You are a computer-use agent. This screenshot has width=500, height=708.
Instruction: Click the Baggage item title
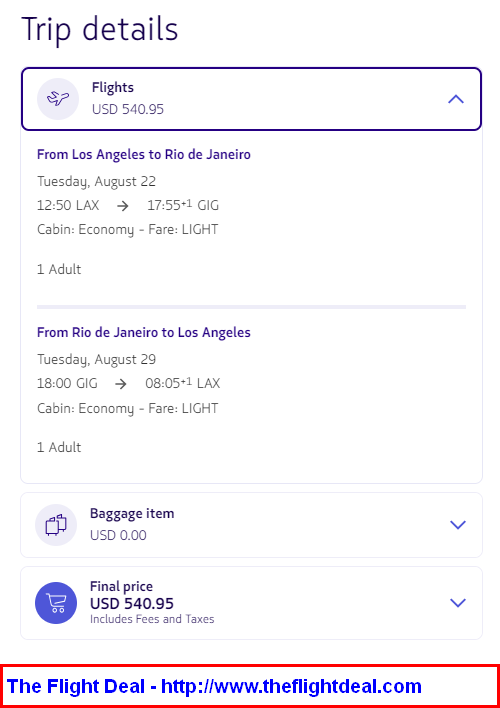(x=132, y=514)
